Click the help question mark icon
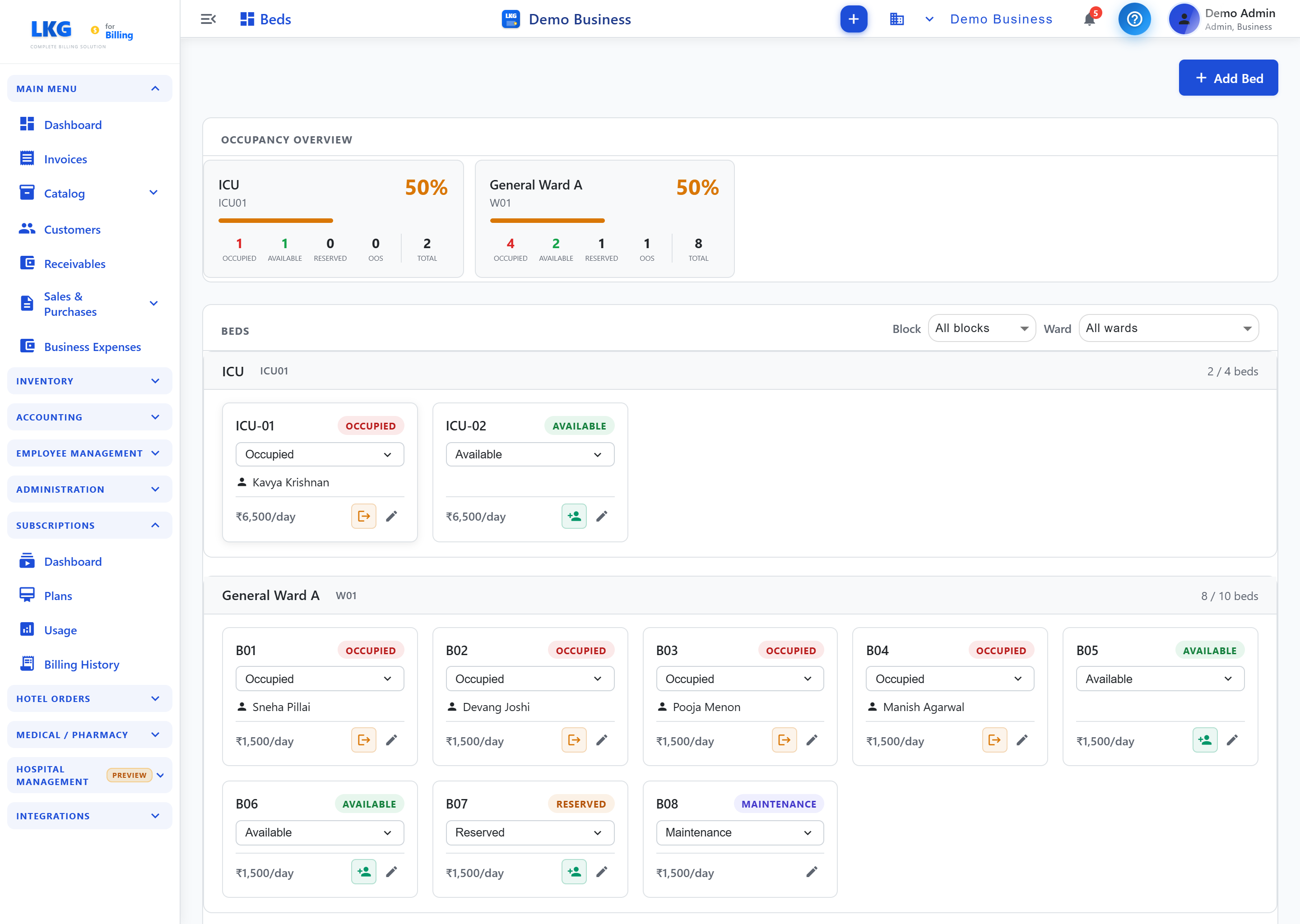The image size is (1300, 924). pyautogui.click(x=1134, y=19)
